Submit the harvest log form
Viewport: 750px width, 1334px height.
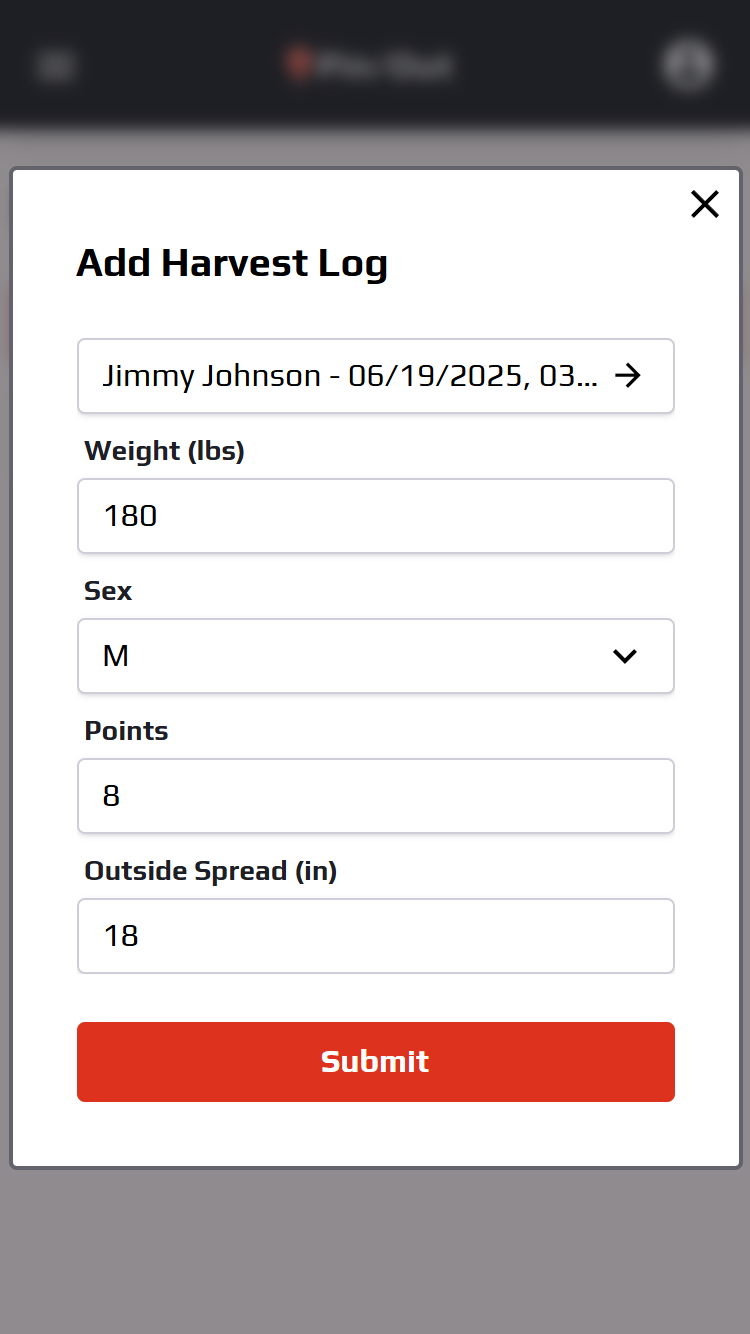click(x=376, y=1062)
